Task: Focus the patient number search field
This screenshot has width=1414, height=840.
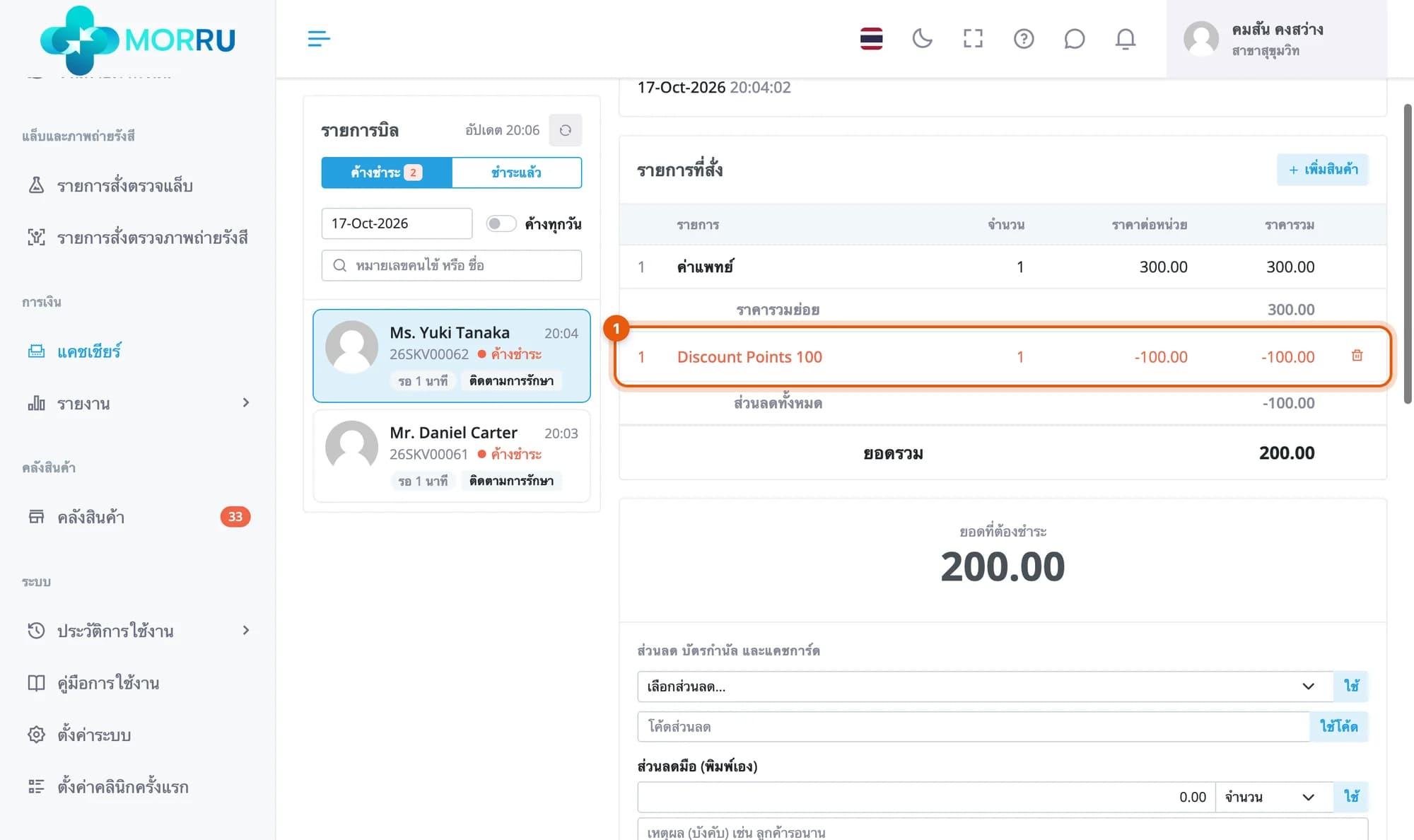Action: [452, 265]
